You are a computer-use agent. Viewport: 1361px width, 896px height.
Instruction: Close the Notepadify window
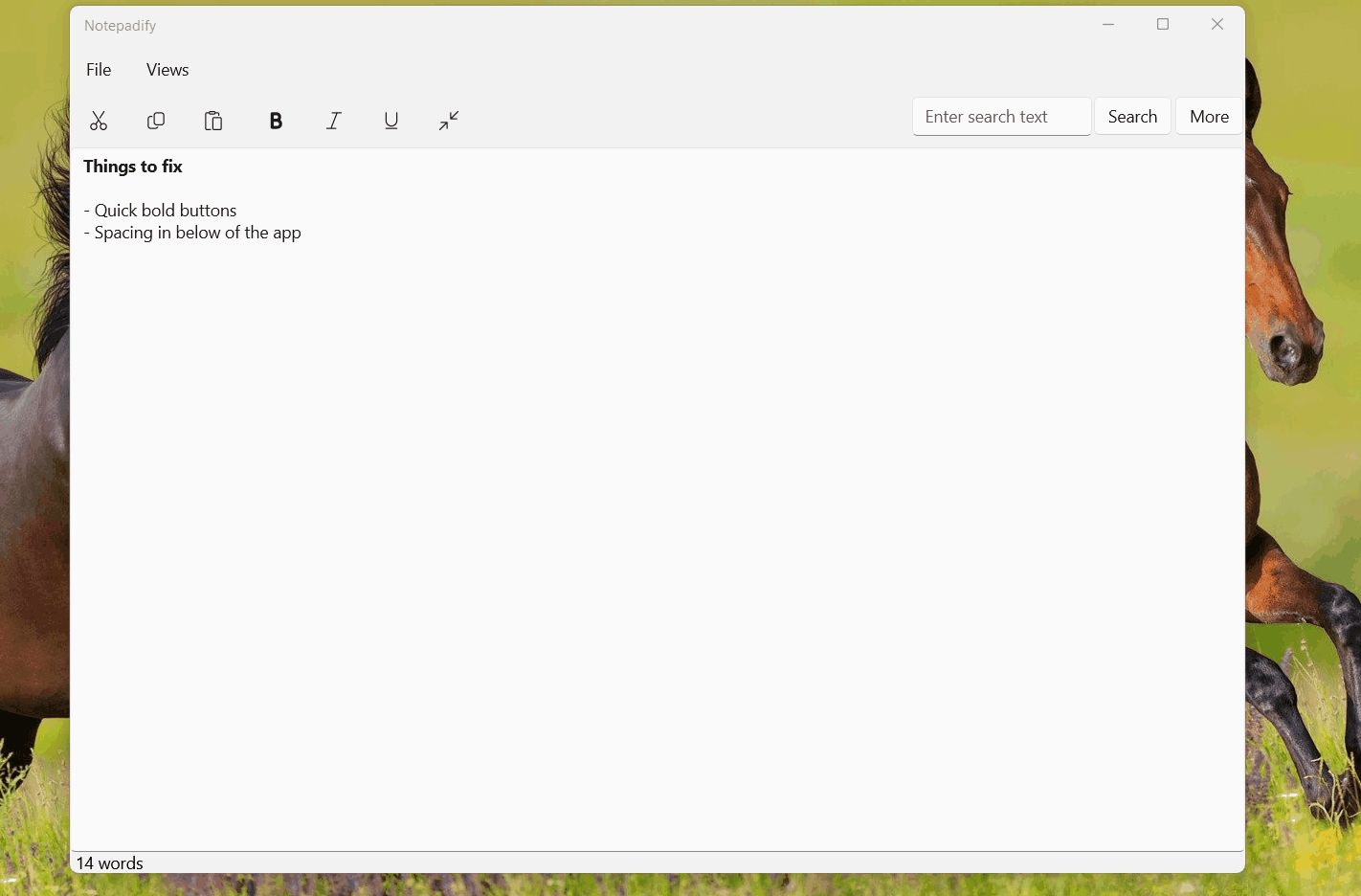[1217, 25]
